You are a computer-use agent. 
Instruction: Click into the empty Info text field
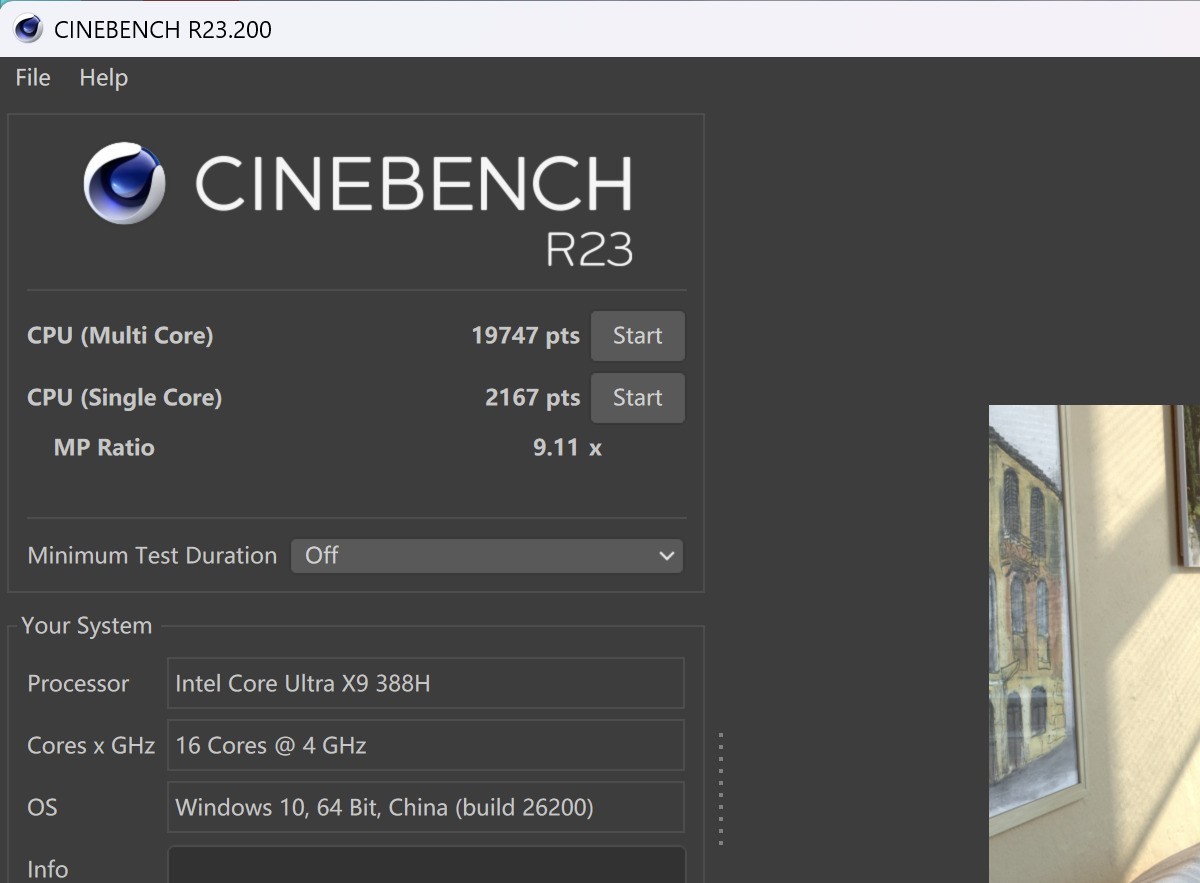(425, 866)
